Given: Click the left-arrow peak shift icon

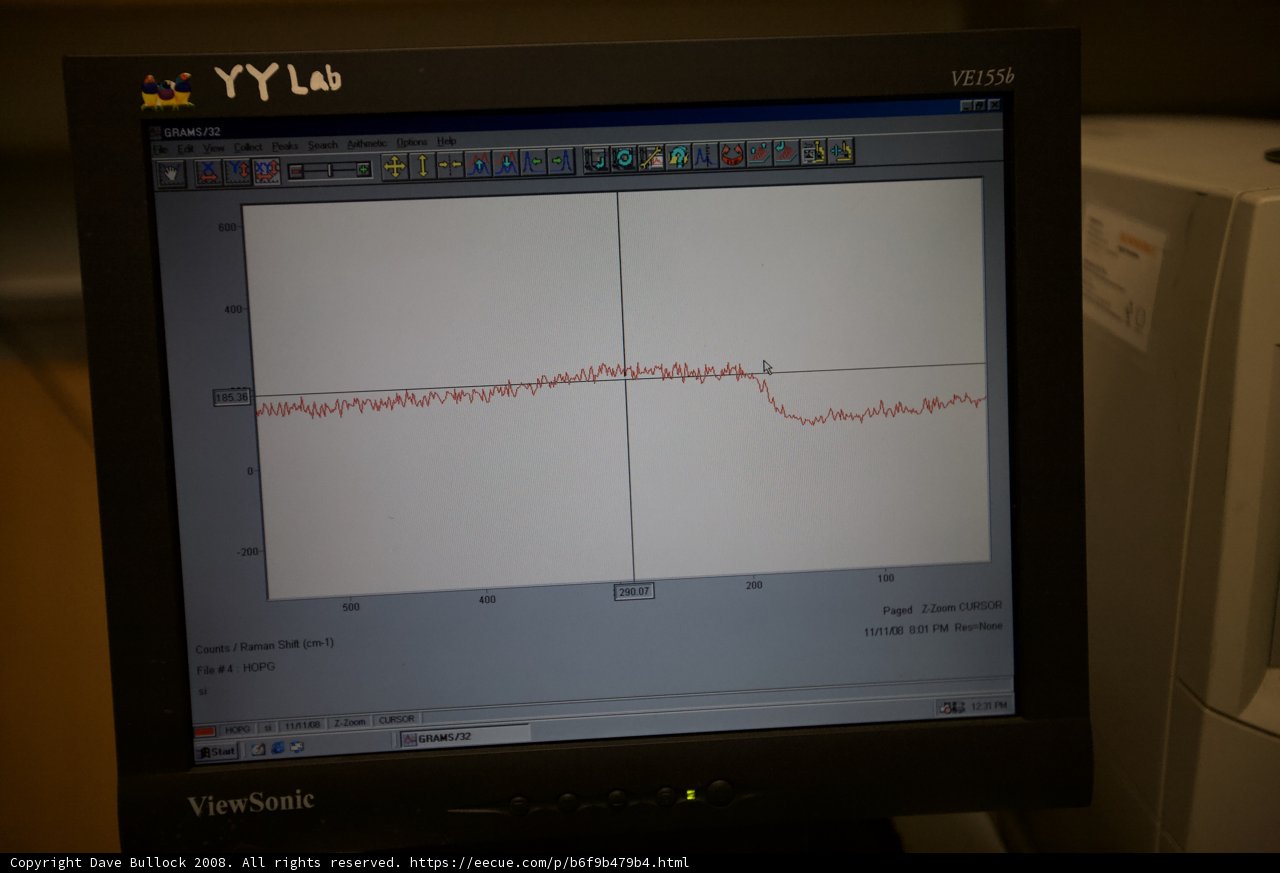Looking at the screenshot, I should [533, 161].
